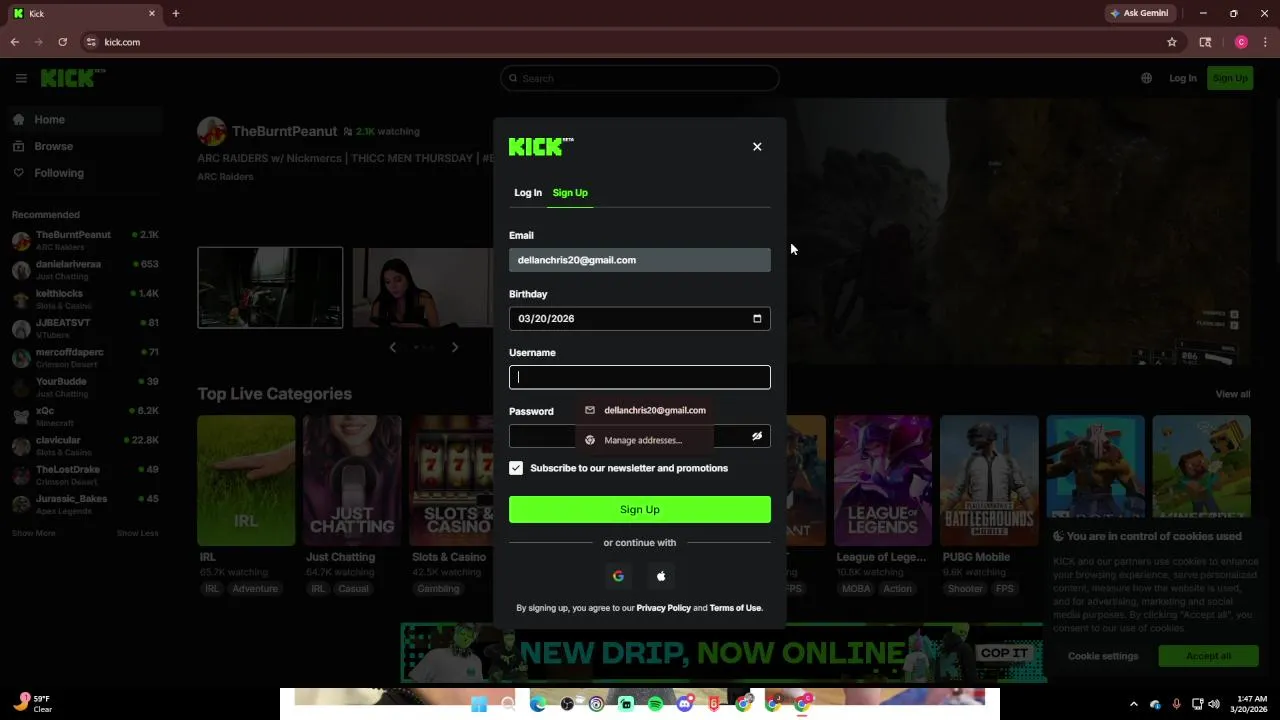Go to previous featured stream arrow
This screenshot has width=1280, height=720.
392,347
